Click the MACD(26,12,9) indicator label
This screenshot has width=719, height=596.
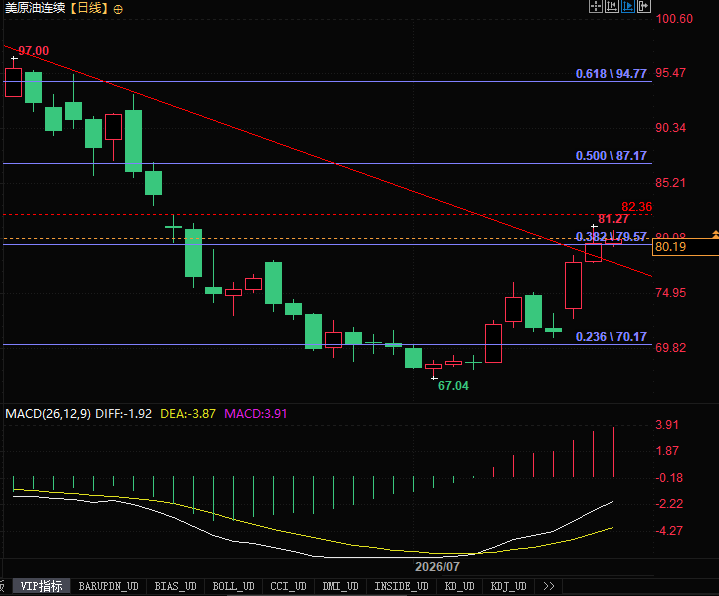48,414
